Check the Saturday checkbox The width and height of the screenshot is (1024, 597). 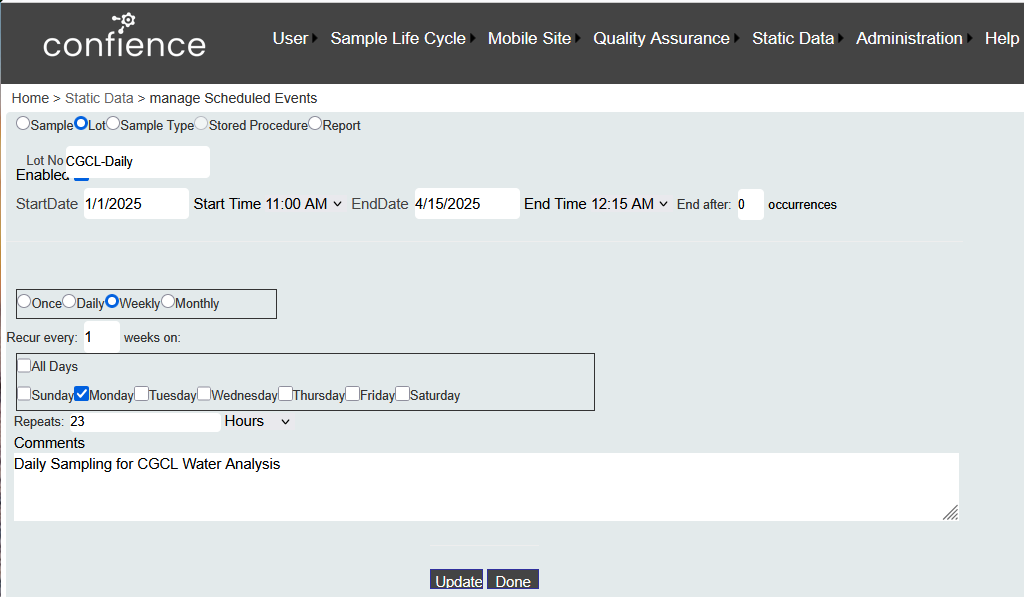[x=402, y=394]
